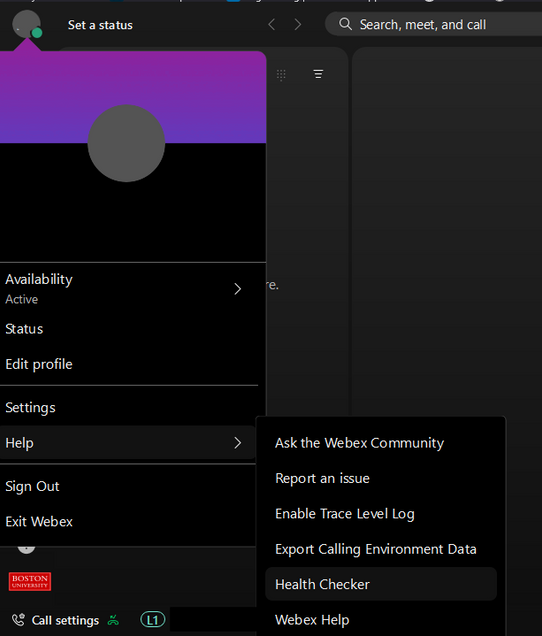This screenshot has width=542, height=636.
Task: Open the Help menu item
Action: tap(127, 443)
